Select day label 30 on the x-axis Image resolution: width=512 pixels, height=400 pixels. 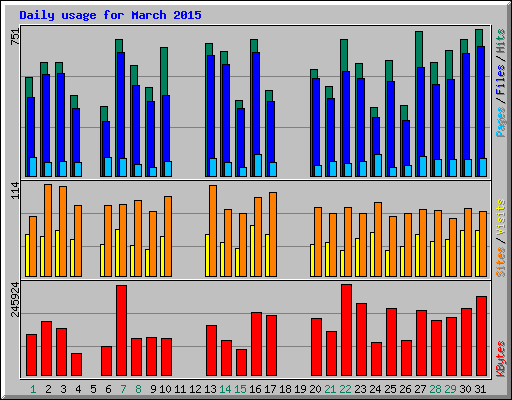(x=465, y=389)
